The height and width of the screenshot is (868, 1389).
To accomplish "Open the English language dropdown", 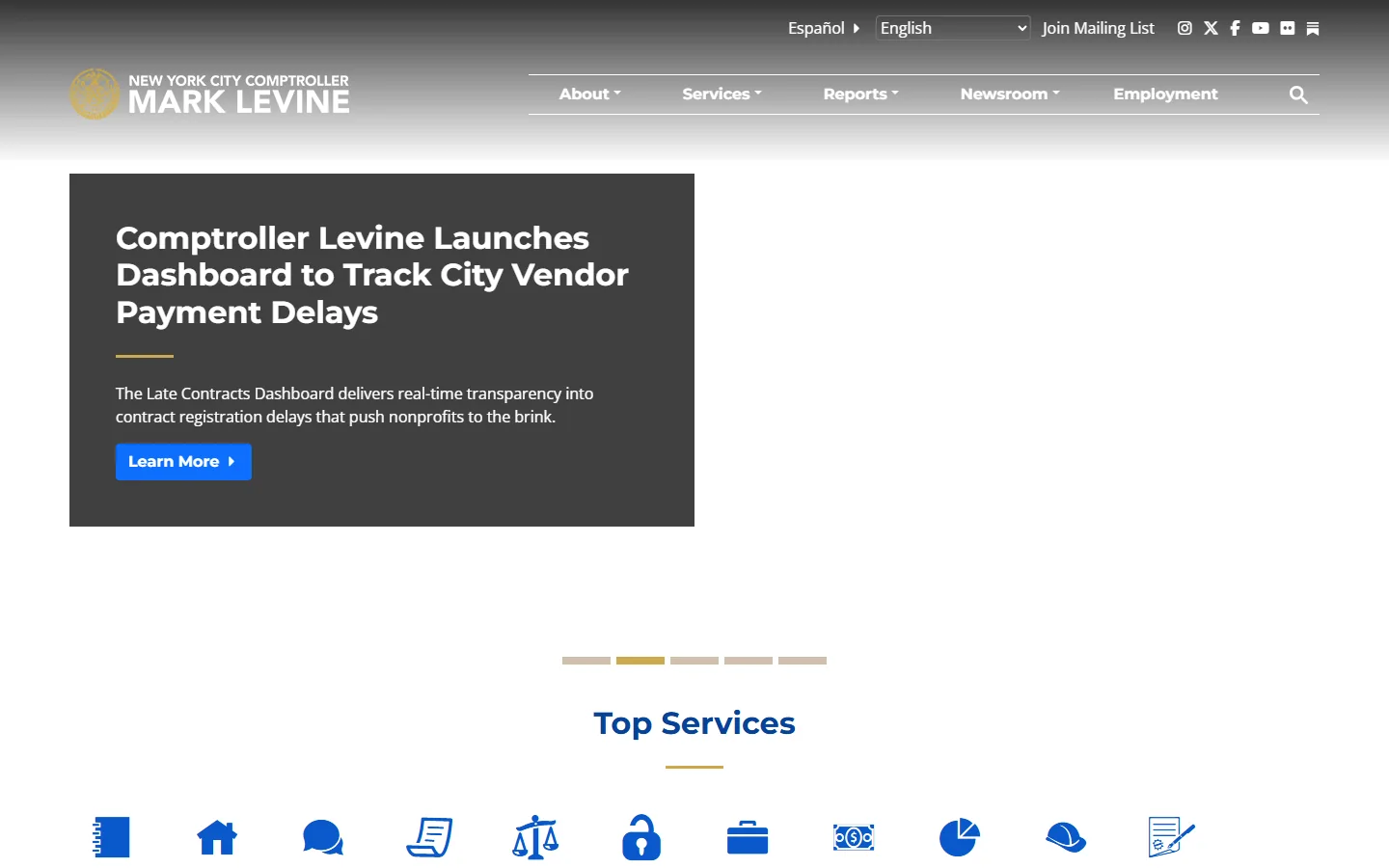I will point(953,28).
